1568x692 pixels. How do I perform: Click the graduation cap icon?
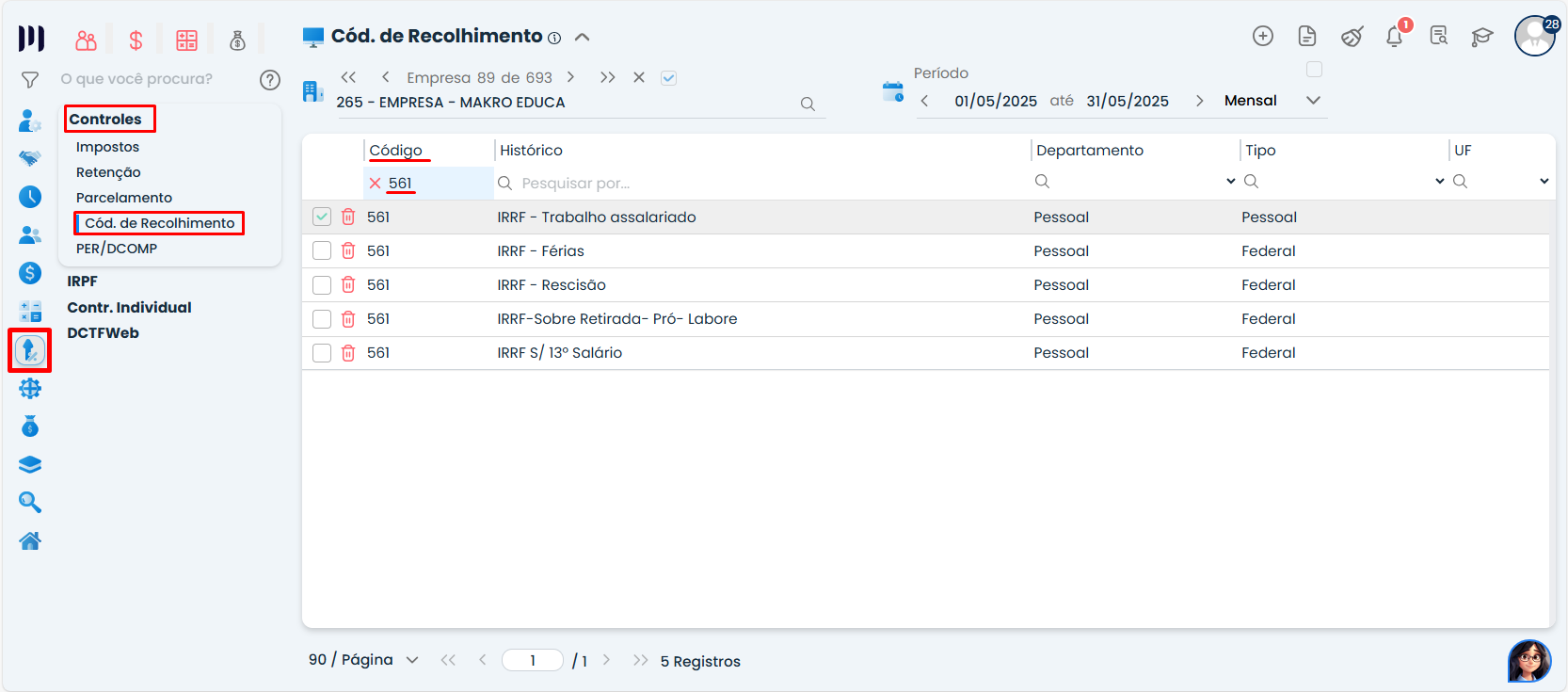coord(1482,37)
